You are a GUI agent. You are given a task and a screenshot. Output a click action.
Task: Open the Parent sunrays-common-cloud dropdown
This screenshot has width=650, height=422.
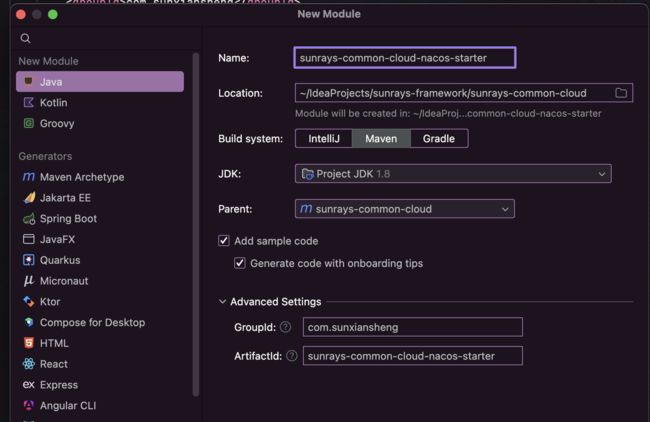coord(405,209)
